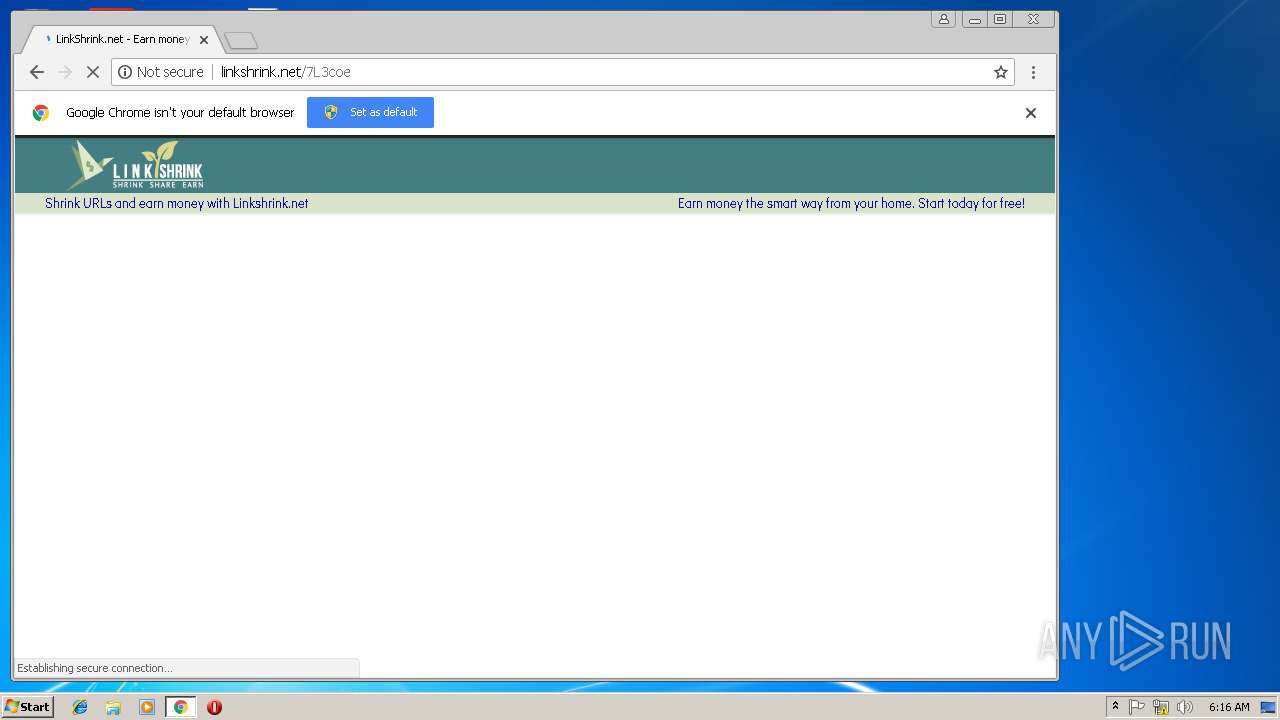Screen dimensions: 1280x720
Task: Launch Internet Explorer from taskbar
Action: pos(80,707)
